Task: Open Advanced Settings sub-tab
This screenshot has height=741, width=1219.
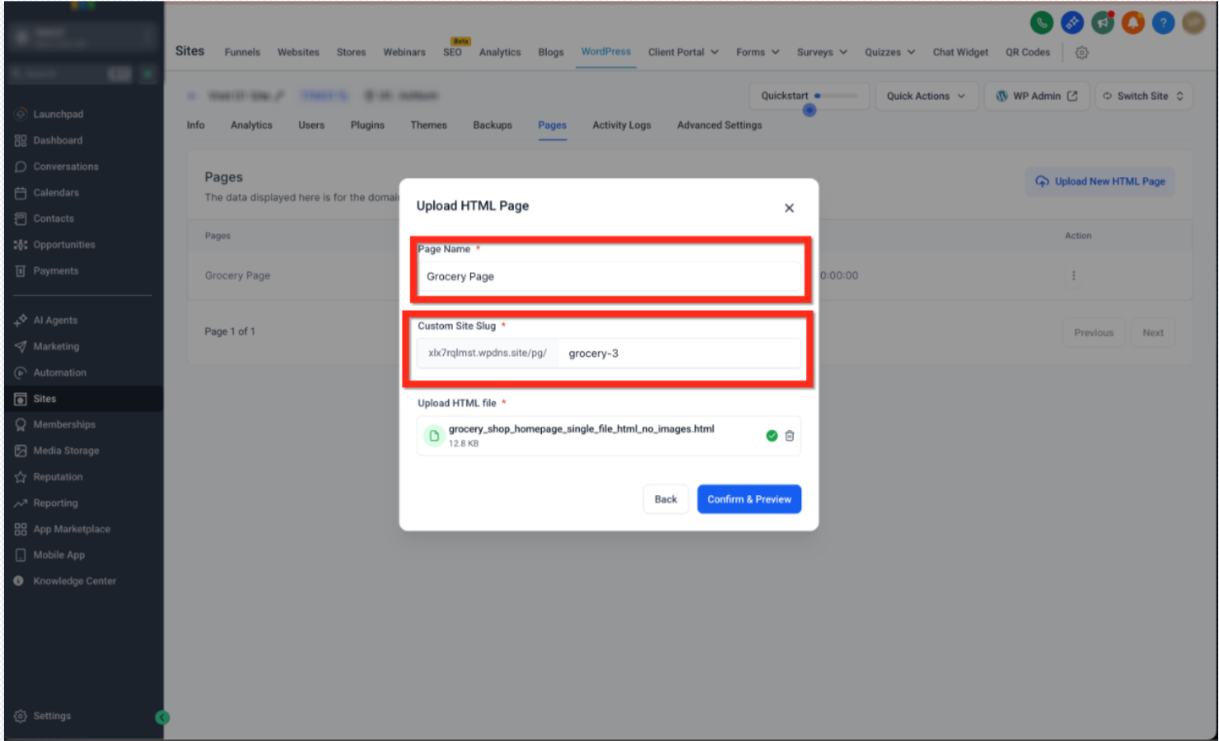Action: tap(719, 125)
